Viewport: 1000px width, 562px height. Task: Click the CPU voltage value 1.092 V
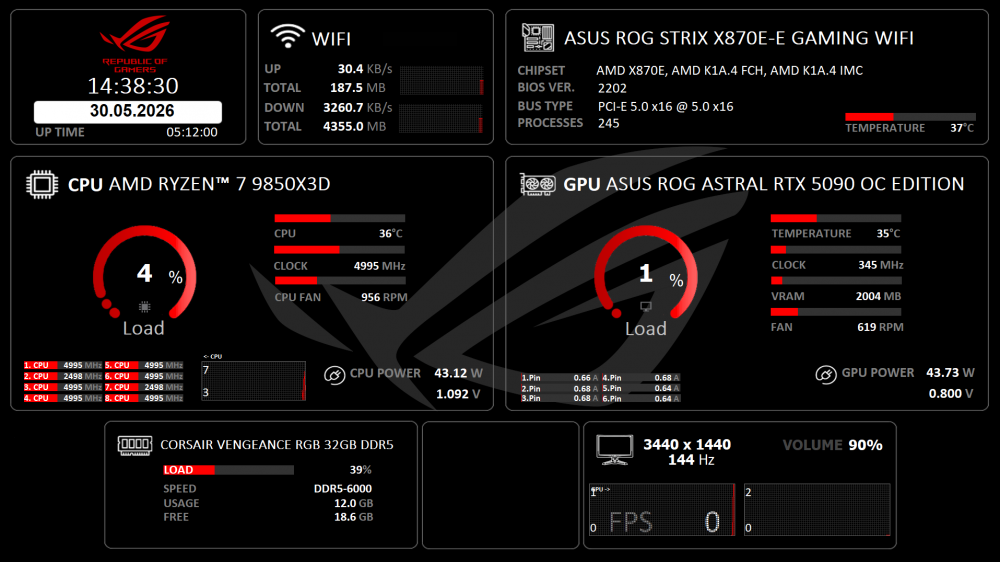click(x=458, y=394)
